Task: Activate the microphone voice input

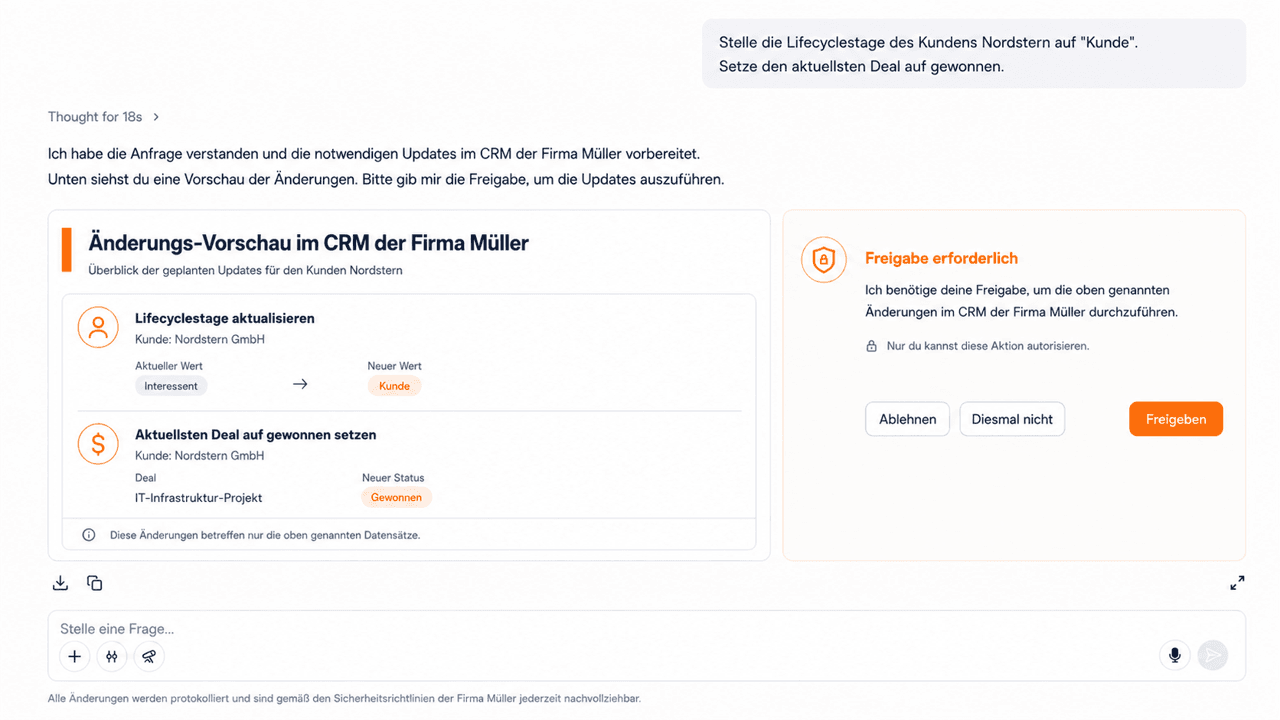Action: 1175,655
